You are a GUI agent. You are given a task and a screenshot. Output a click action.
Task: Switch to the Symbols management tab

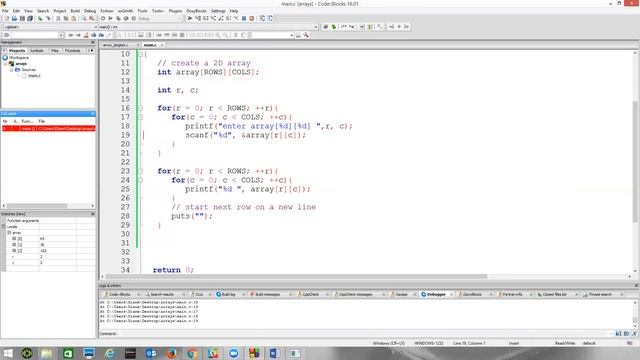[x=36, y=51]
